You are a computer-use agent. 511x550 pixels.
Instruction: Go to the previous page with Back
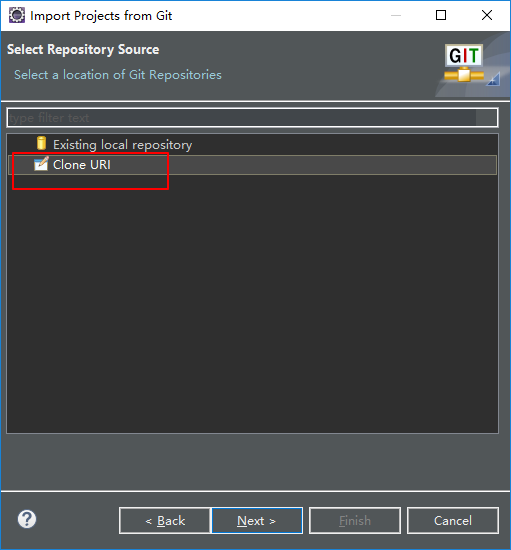pyautogui.click(x=165, y=521)
